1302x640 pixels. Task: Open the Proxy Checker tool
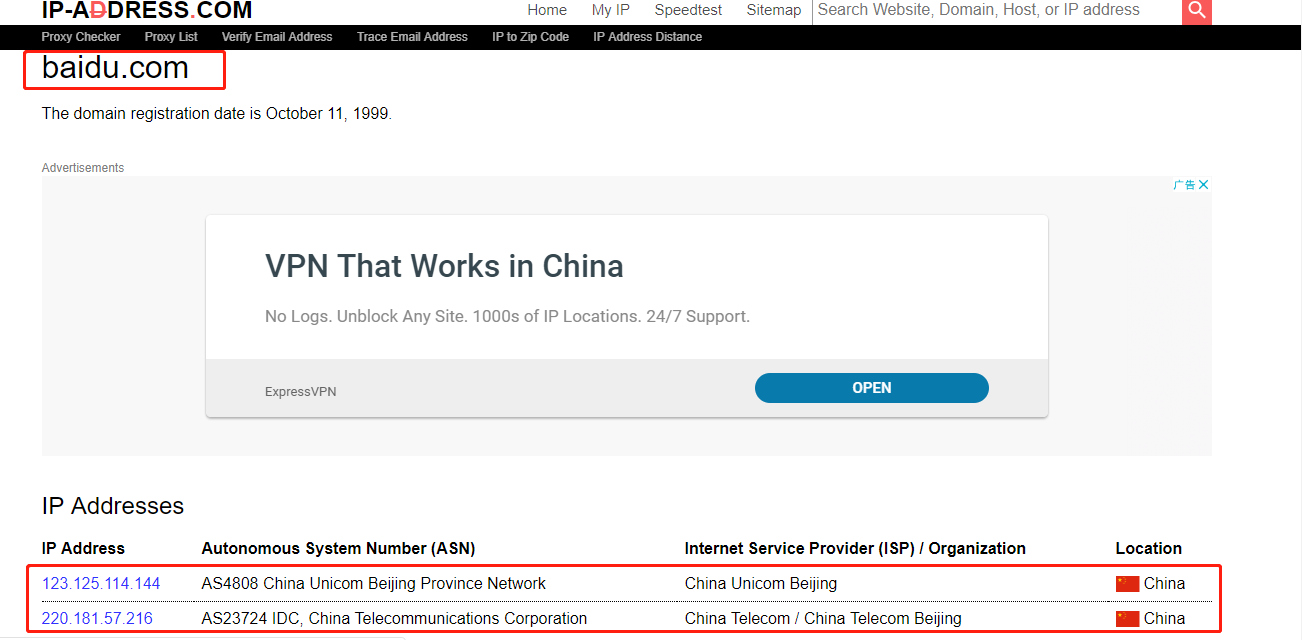tap(81, 37)
